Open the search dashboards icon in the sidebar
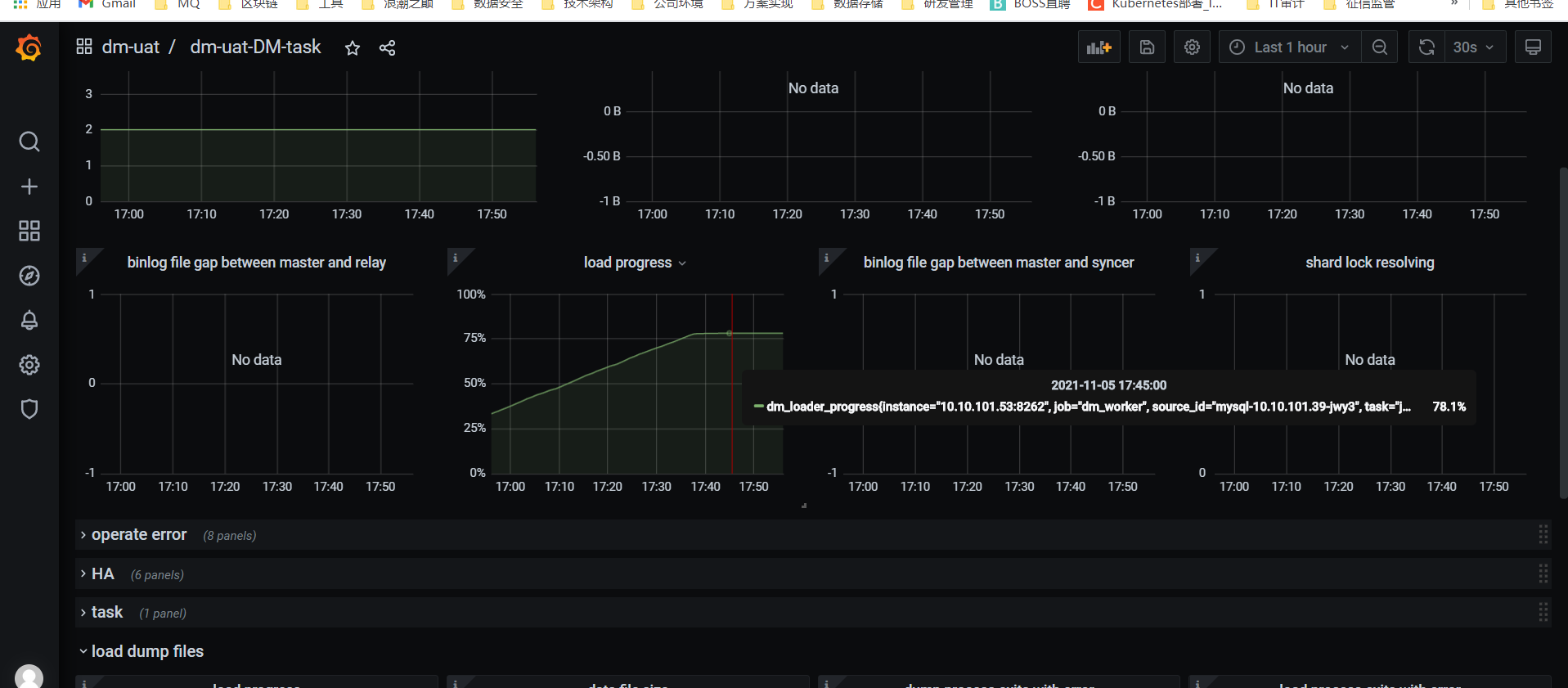The width and height of the screenshot is (1568, 688). point(29,142)
